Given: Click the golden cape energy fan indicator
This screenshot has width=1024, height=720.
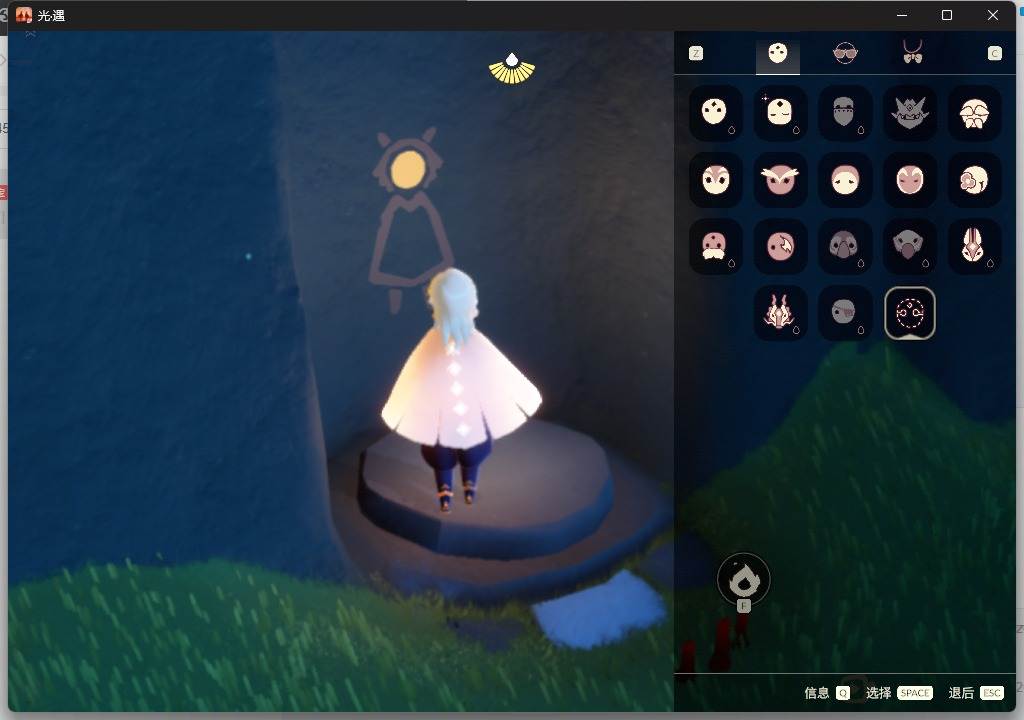Looking at the screenshot, I should tap(512, 69).
